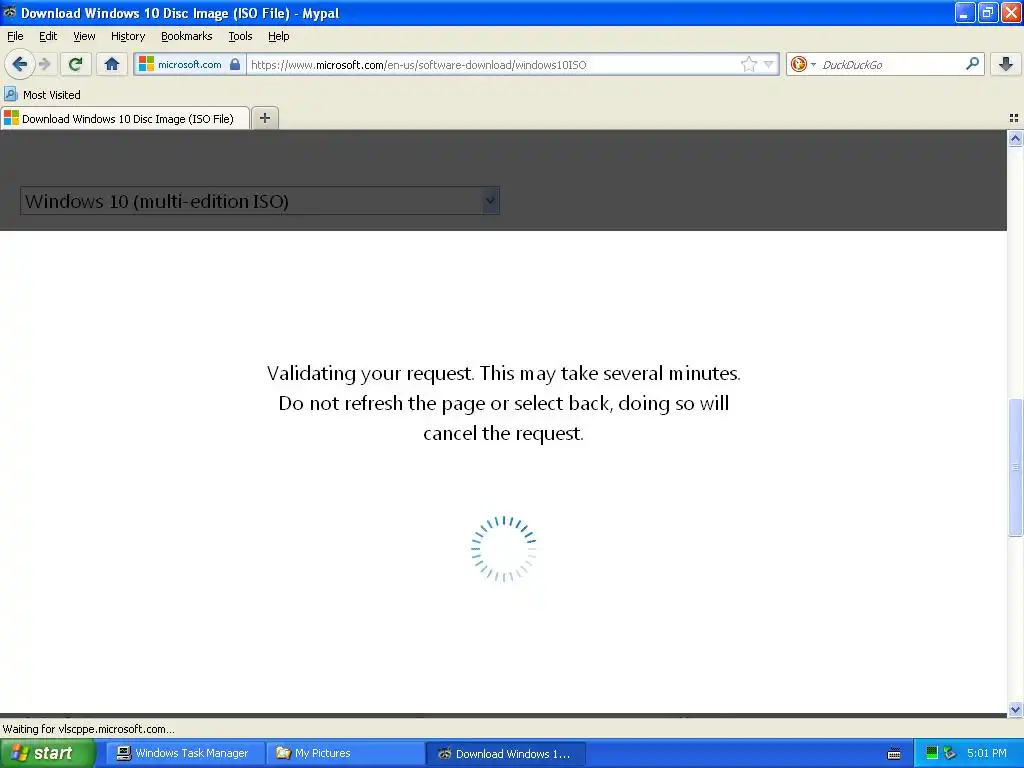Viewport: 1024px width, 768px height.
Task: Open the Most Visited bookmarks folder
Action: (42, 95)
